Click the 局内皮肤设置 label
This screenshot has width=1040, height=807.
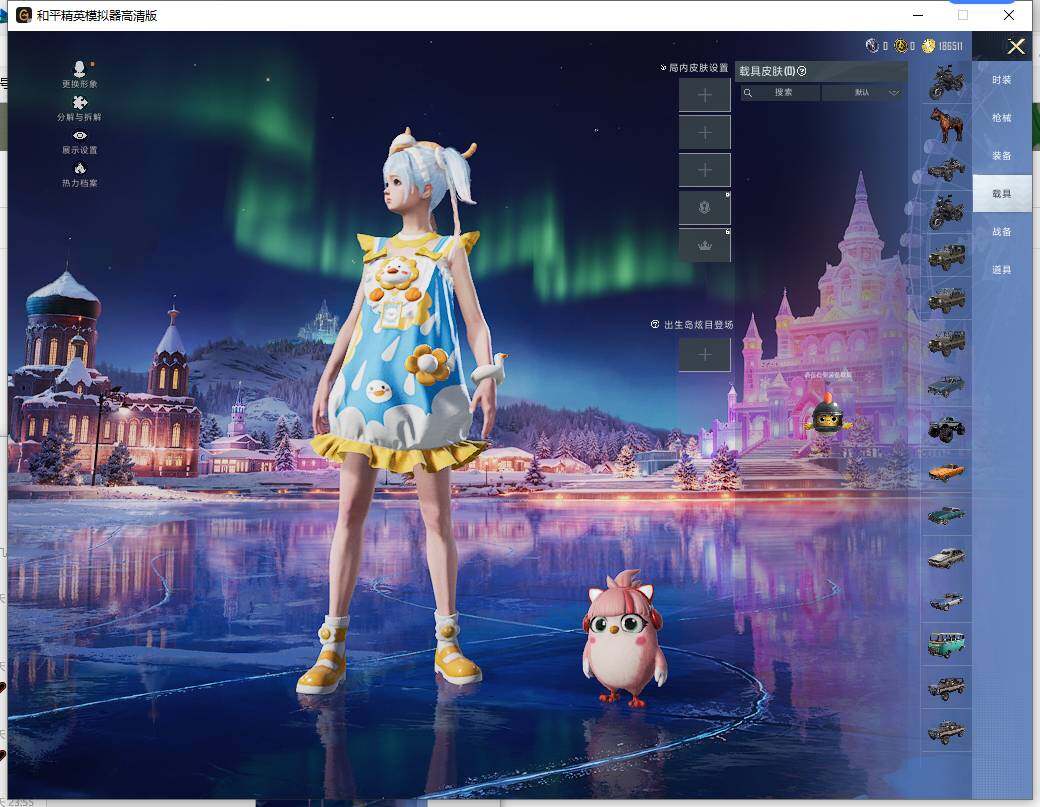[698, 68]
